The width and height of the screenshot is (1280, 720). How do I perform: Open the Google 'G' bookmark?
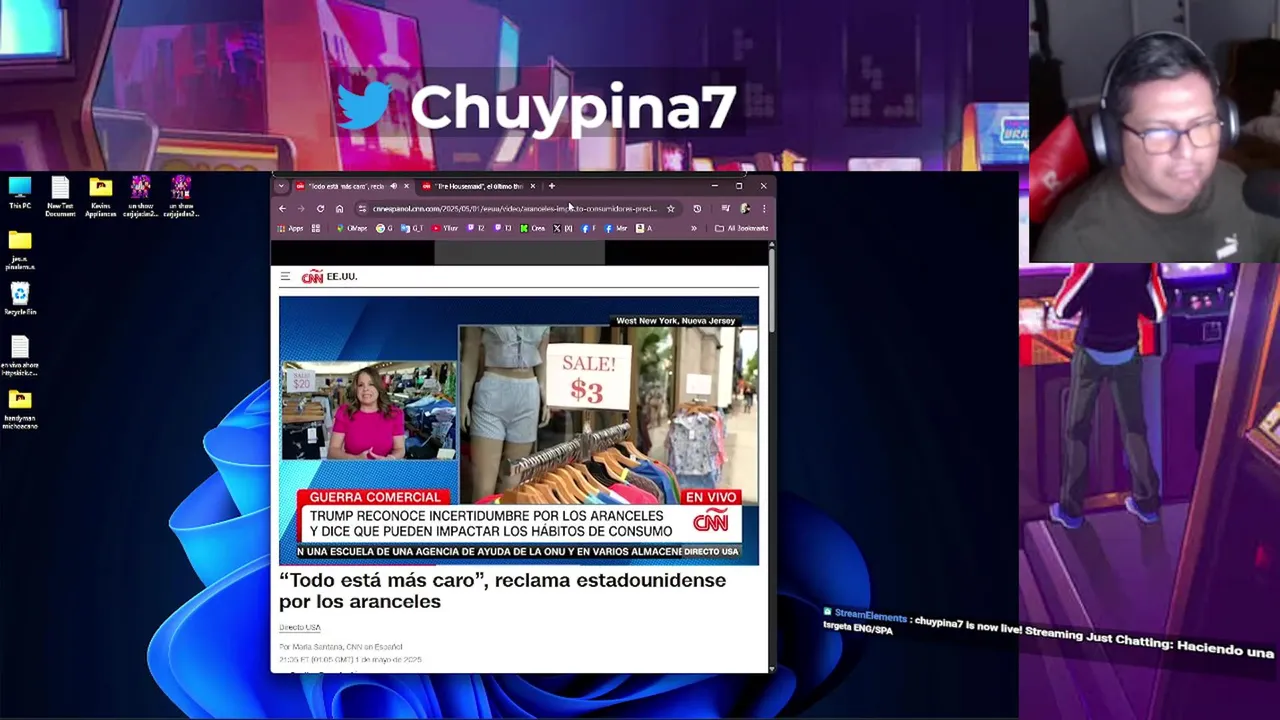tap(384, 228)
